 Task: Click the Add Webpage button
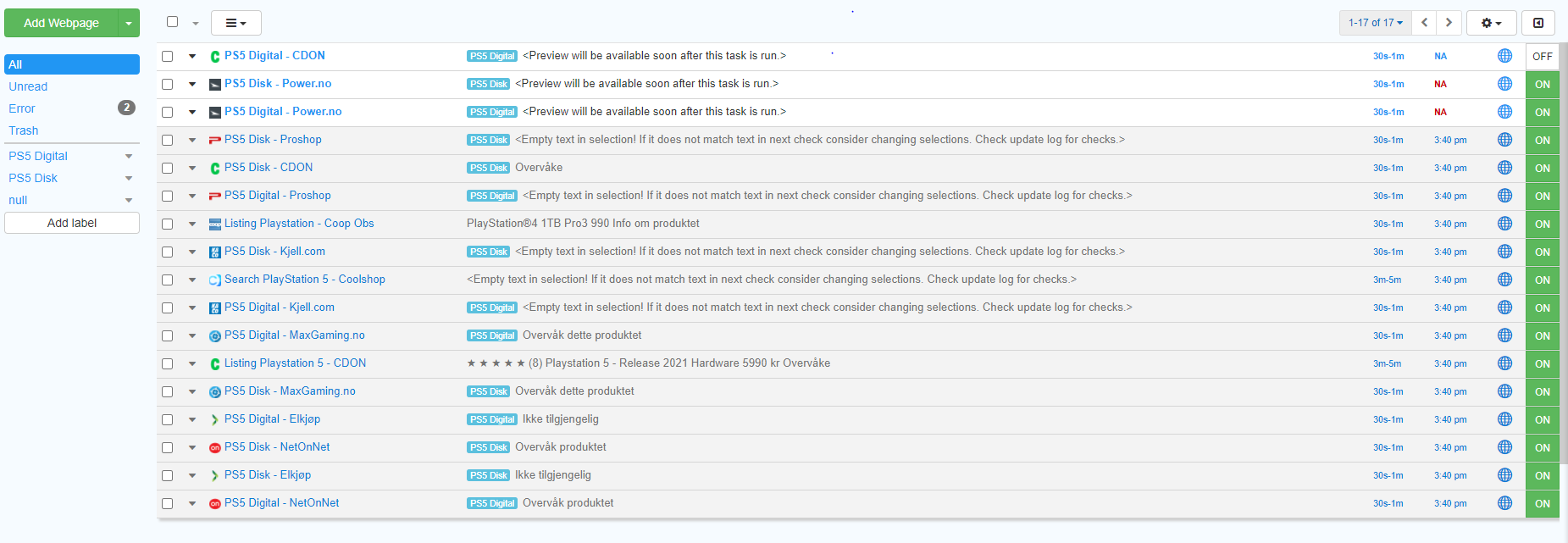[x=61, y=23]
